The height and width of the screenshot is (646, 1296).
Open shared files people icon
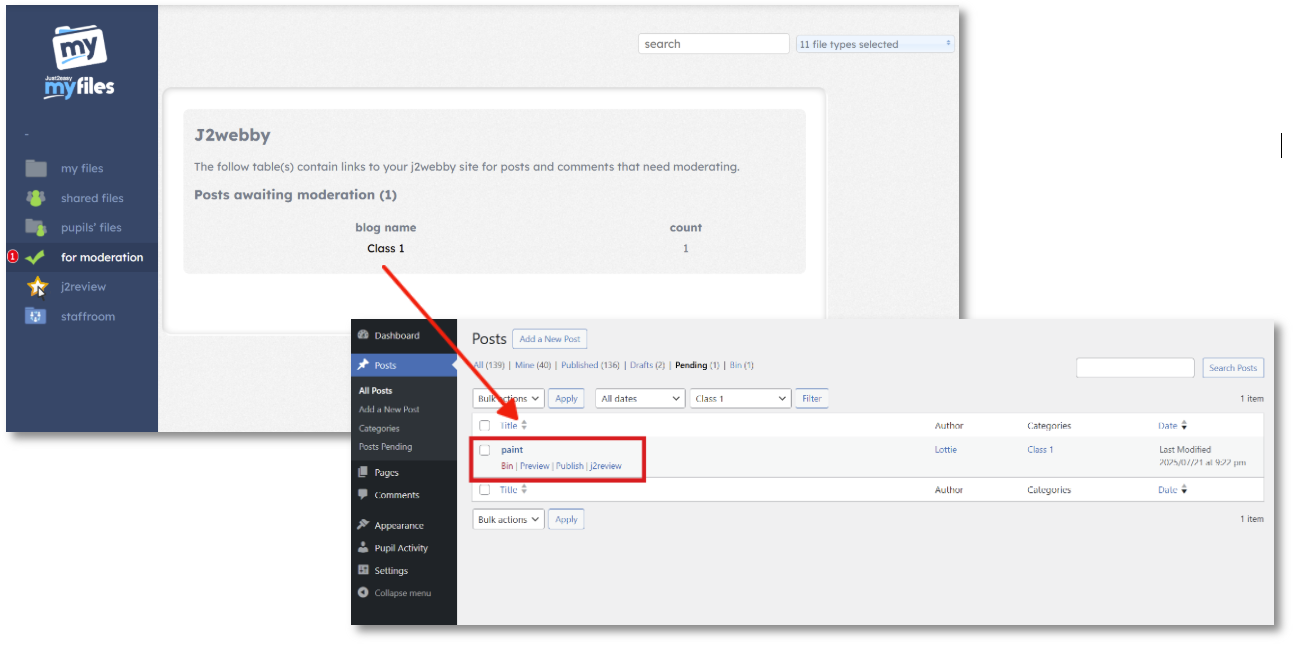(x=36, y=198)
